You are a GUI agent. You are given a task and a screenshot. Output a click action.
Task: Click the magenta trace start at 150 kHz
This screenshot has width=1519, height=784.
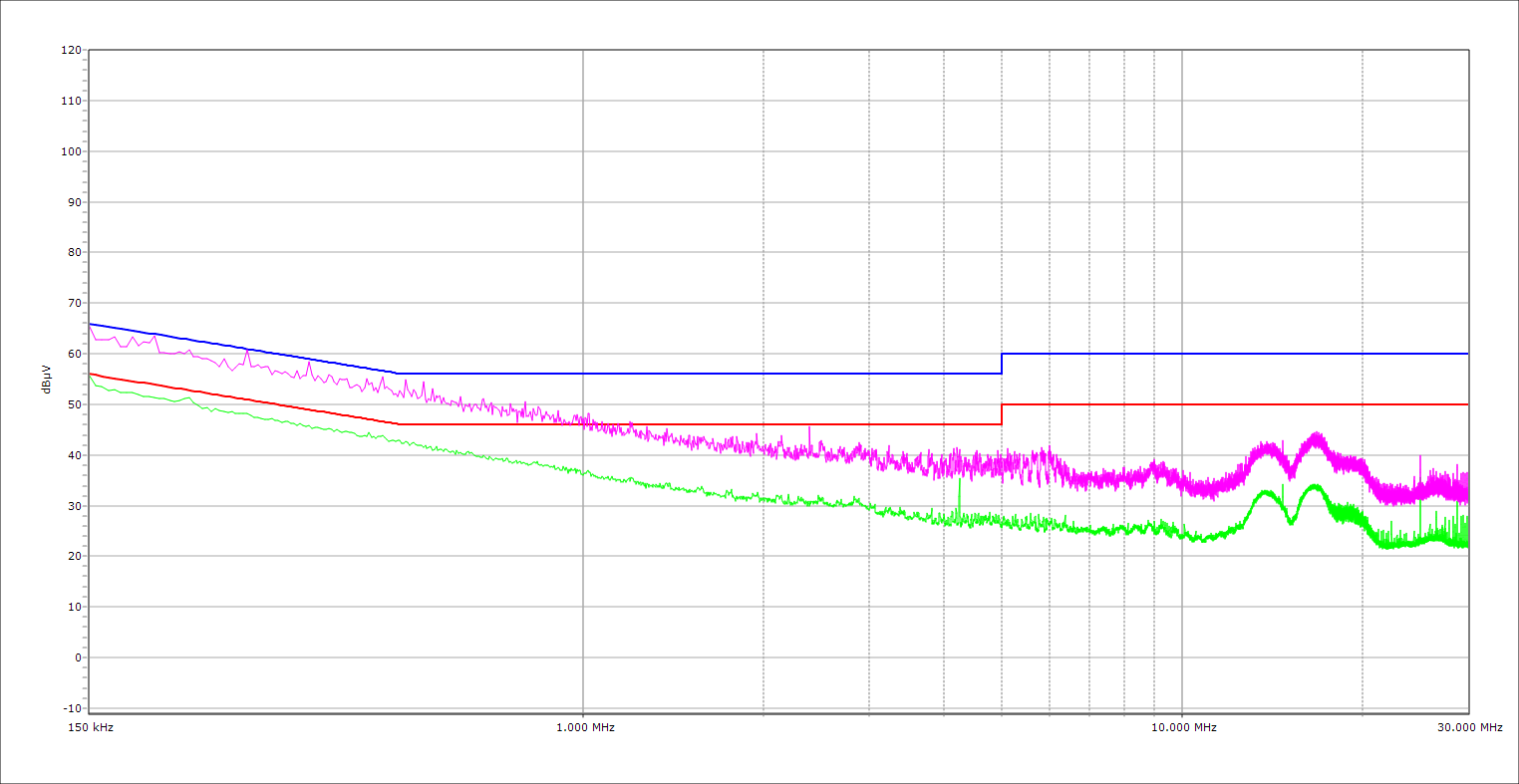pos(91,326)
